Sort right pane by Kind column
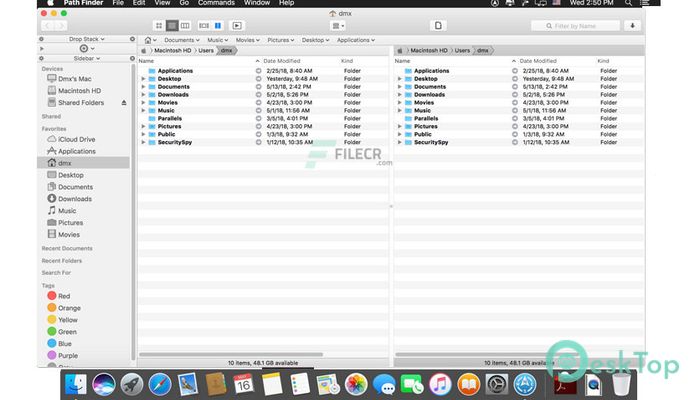700x400 pixels. click(603, 61)
